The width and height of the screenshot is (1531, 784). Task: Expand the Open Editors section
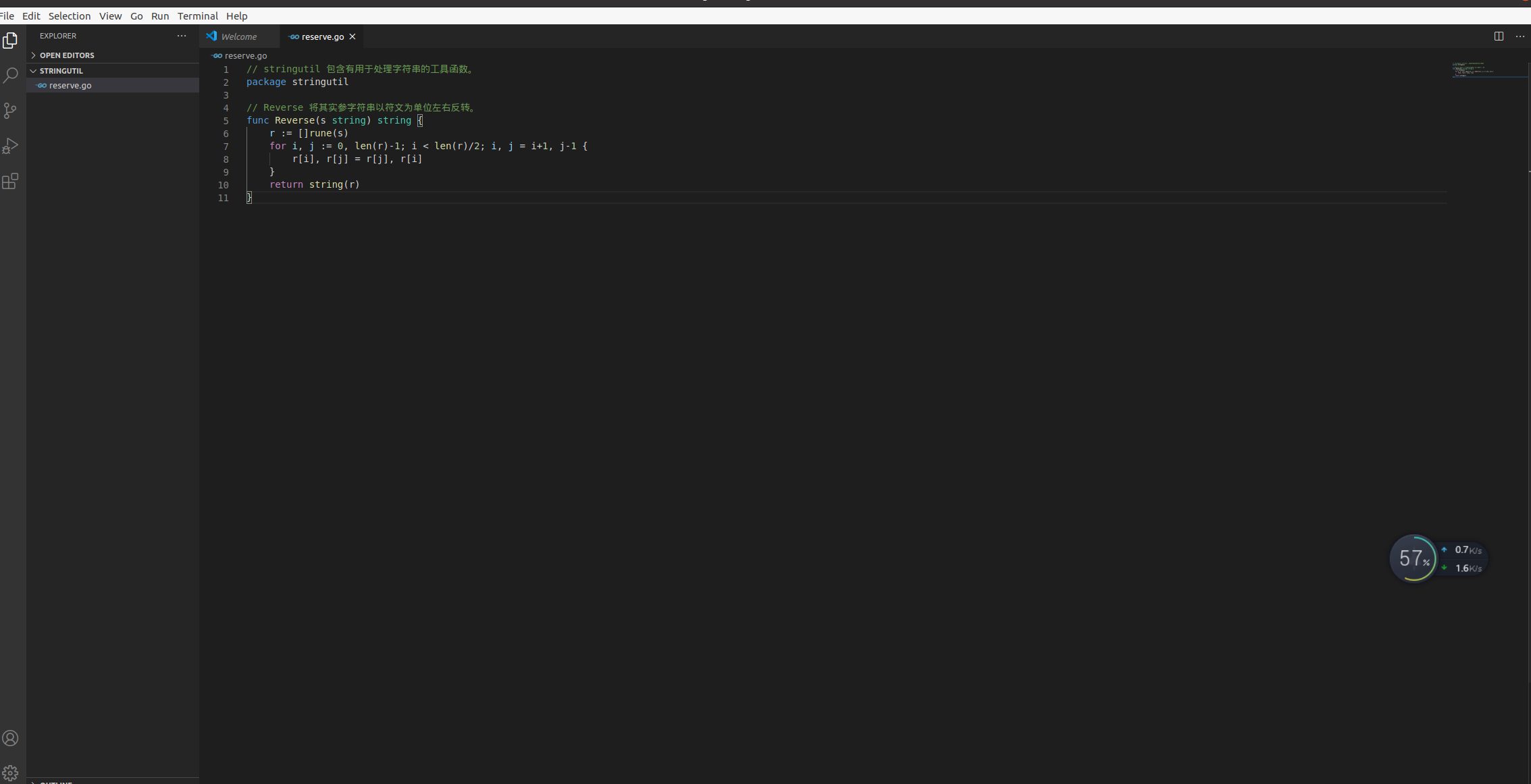(66, 55)
